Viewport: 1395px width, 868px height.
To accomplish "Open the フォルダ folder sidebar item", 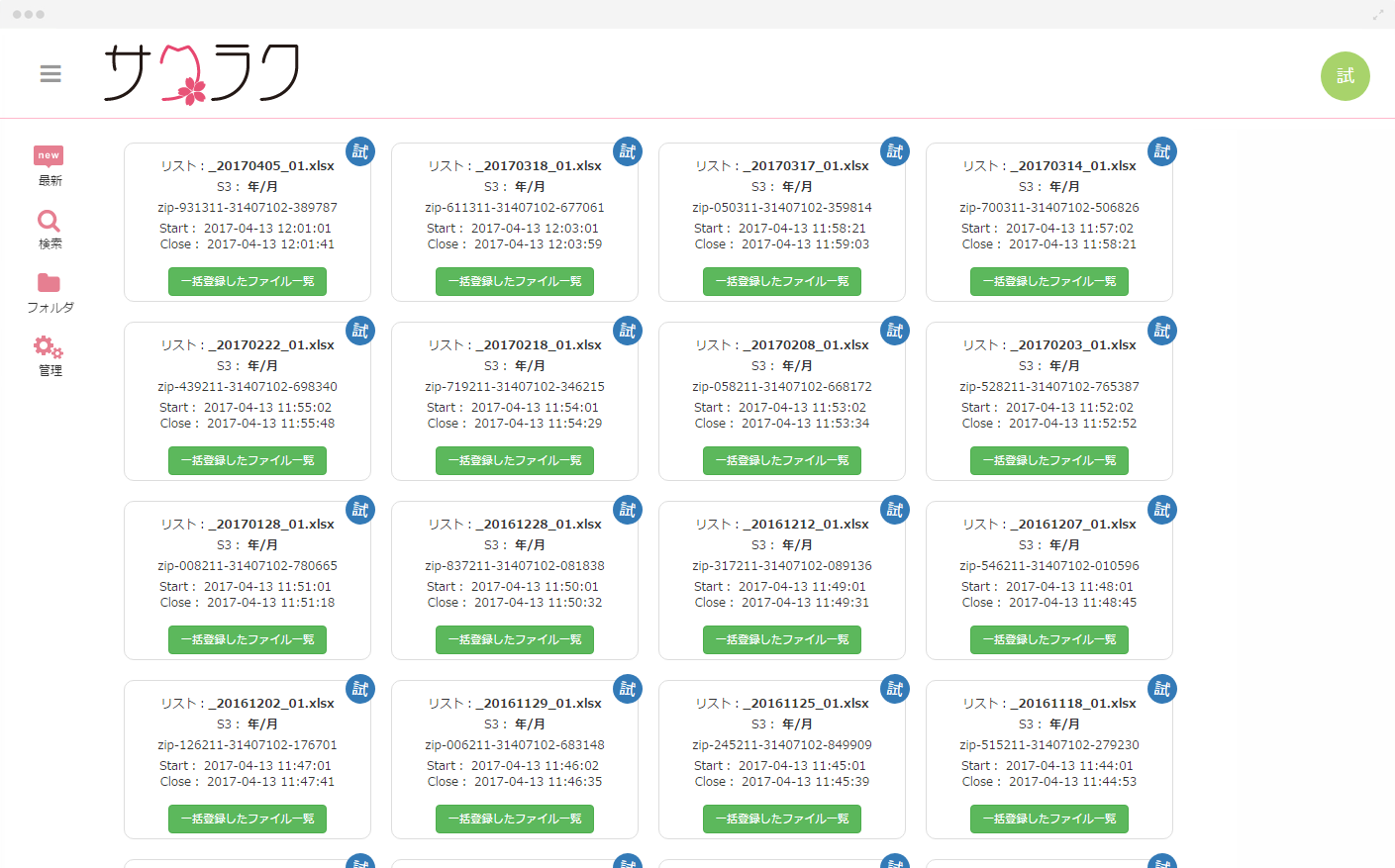I will click(50, 293).
